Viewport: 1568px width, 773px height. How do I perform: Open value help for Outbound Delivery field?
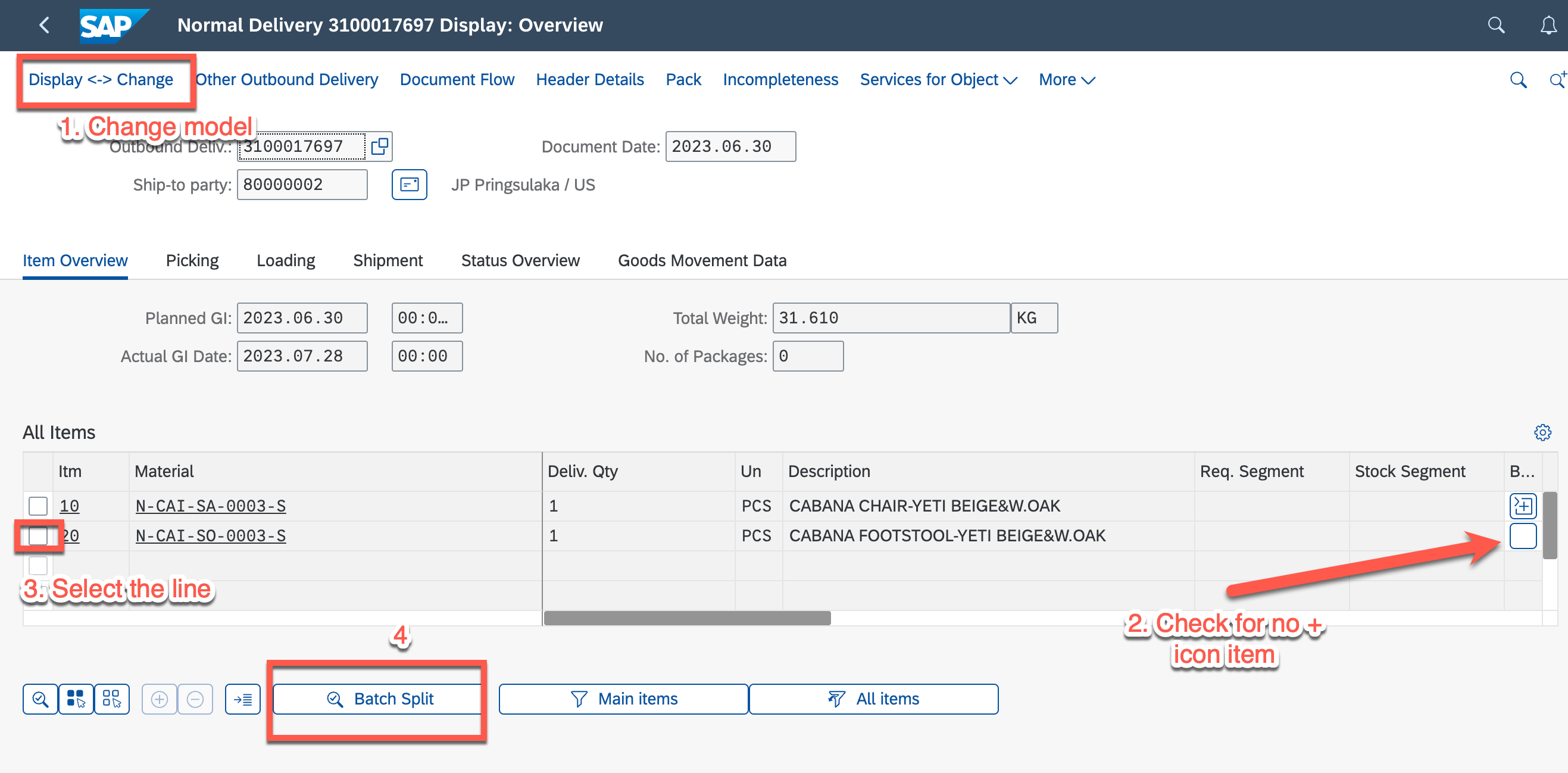pyautogui.click(x=379, y=146)
